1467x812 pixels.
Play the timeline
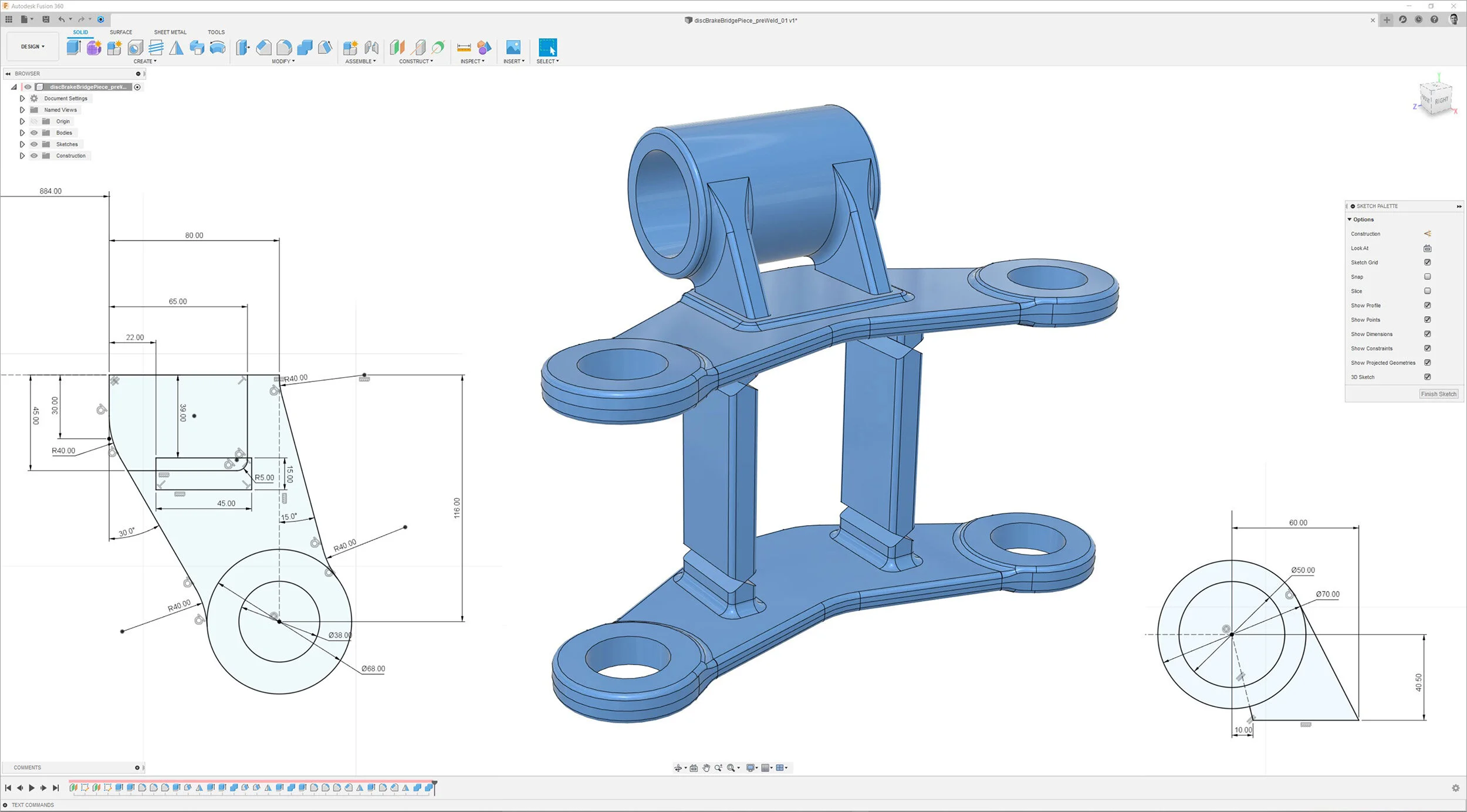(x=32, y=788)
